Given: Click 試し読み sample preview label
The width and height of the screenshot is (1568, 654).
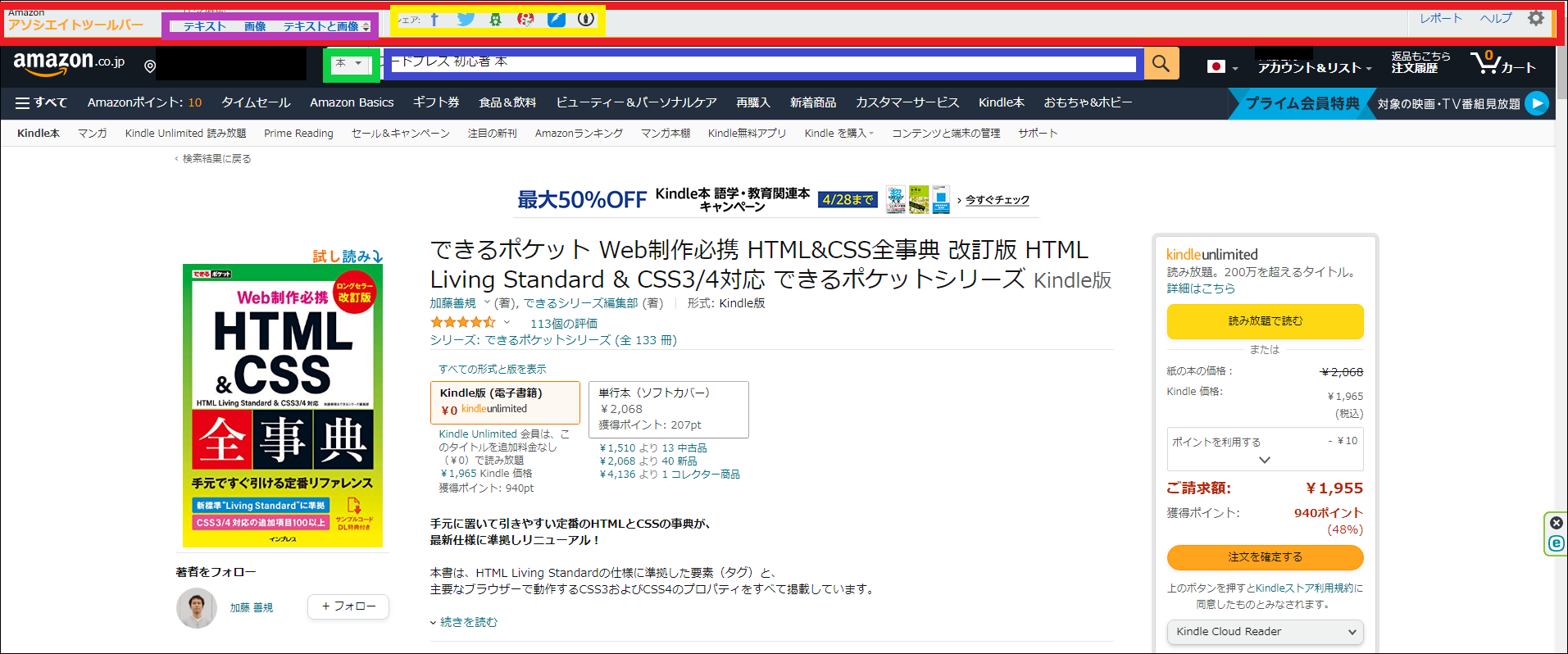Looking at the screenshot, I should 348,257.
